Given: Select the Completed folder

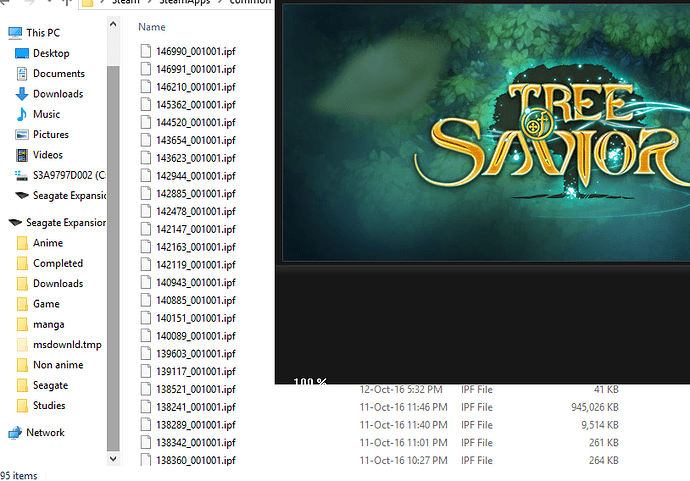Looking at the screenshot, I should point(57,263).
